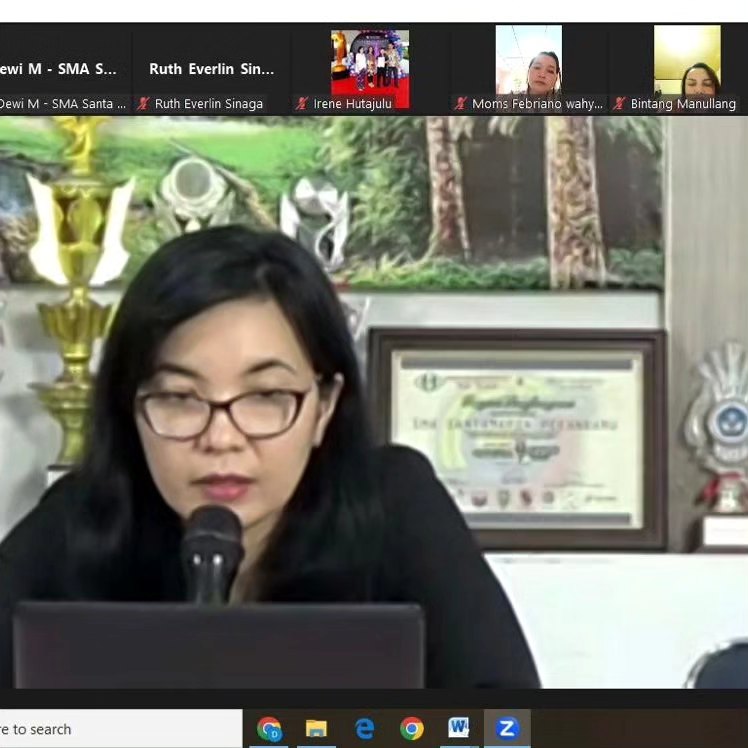Open the Chrome icon next to Word
This screenshot has width=748, height=748.
[x=411, y=729]
